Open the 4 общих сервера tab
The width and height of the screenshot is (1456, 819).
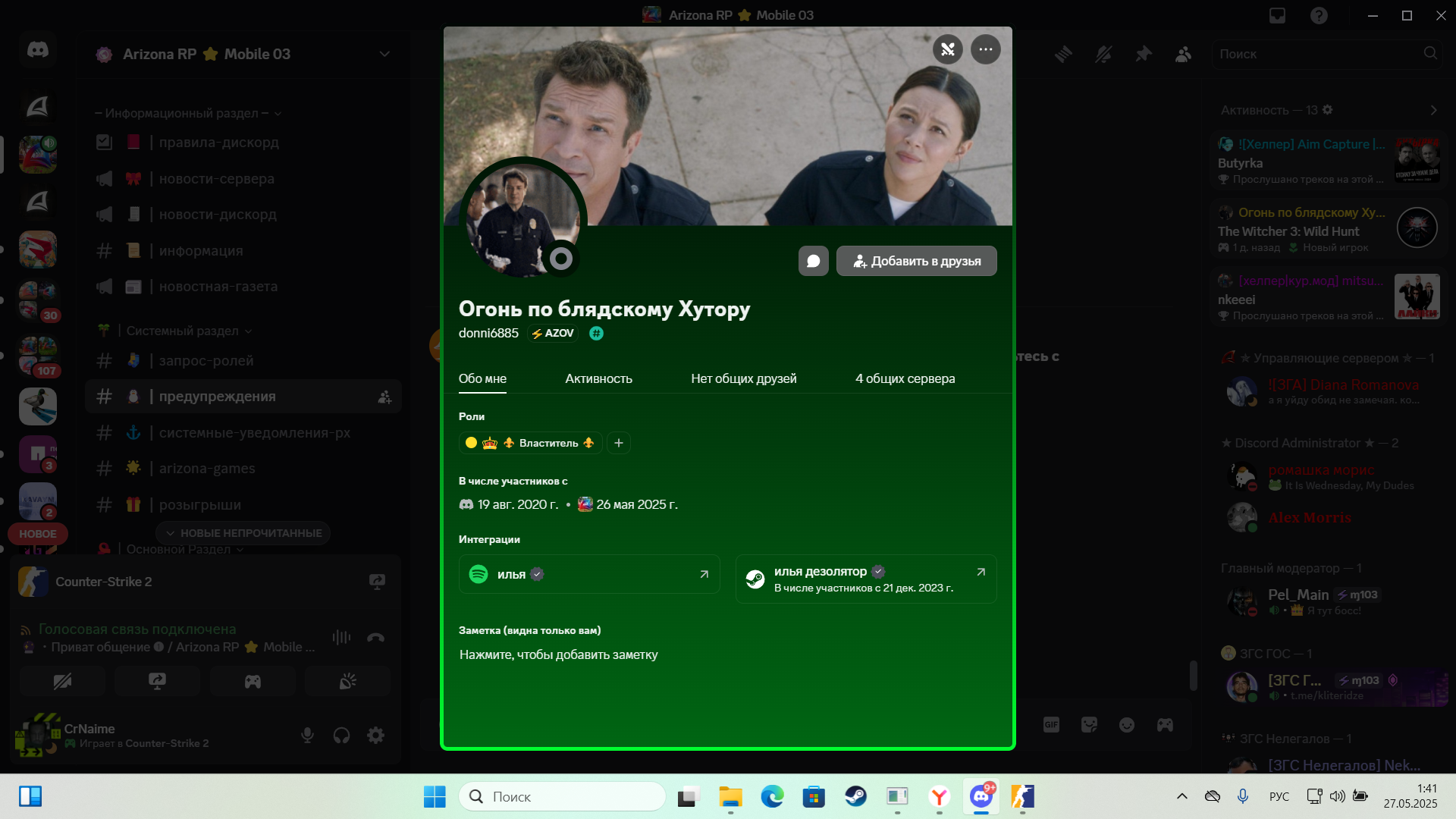tap(905, 378)
